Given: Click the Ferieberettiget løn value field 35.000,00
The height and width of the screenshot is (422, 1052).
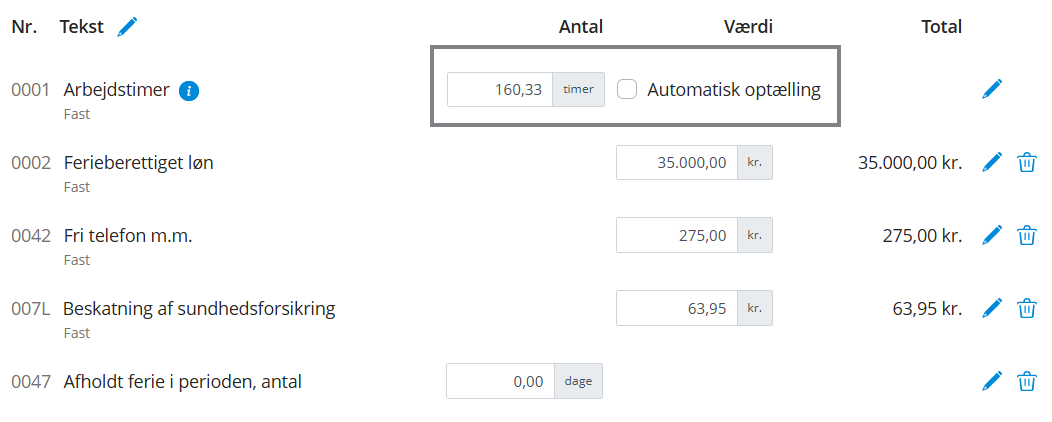Looking at the screenshot, I should point(677,162).
